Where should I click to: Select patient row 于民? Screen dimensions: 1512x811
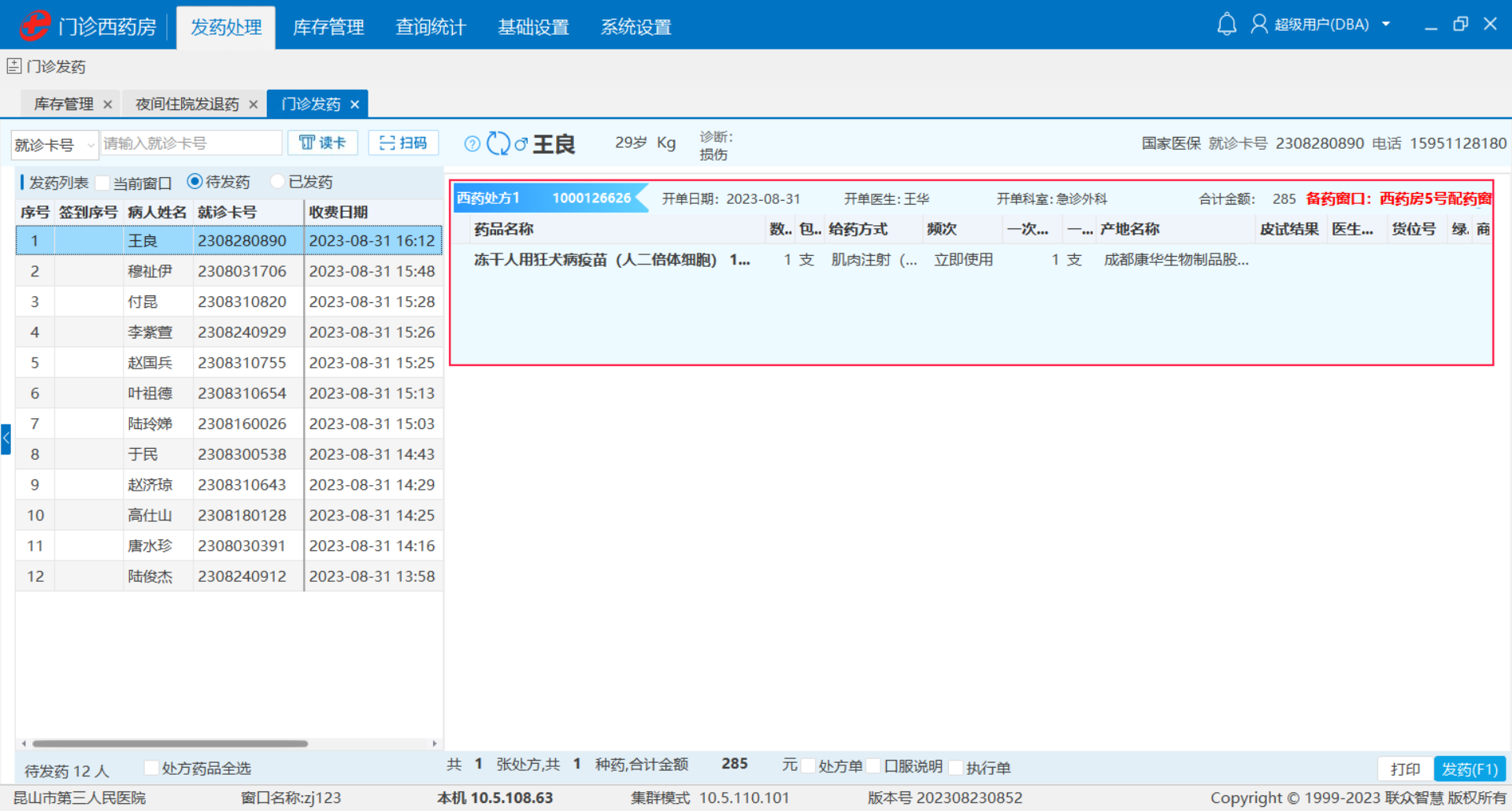pyautogui.click(x=228, y=454)
